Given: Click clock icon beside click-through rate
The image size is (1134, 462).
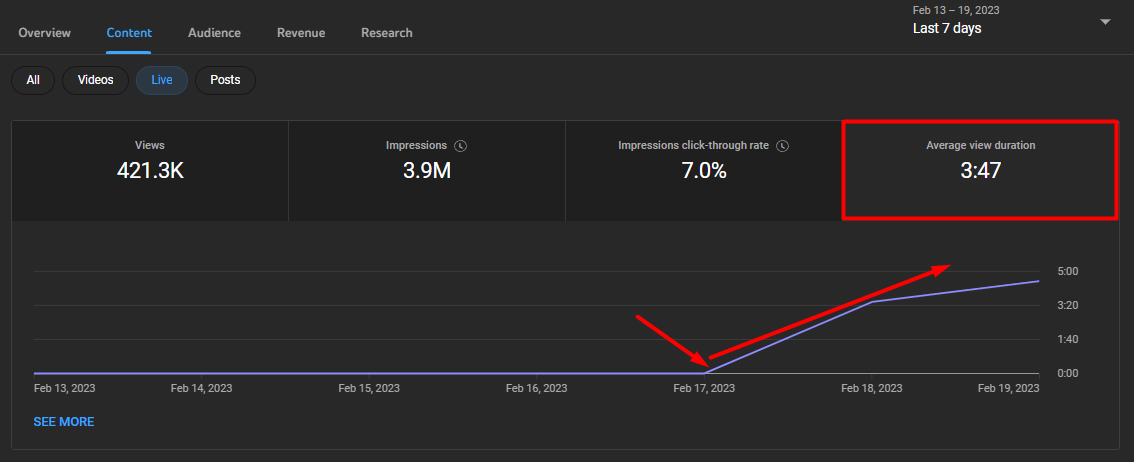Looking at the screenshot, I should point(783,146).
